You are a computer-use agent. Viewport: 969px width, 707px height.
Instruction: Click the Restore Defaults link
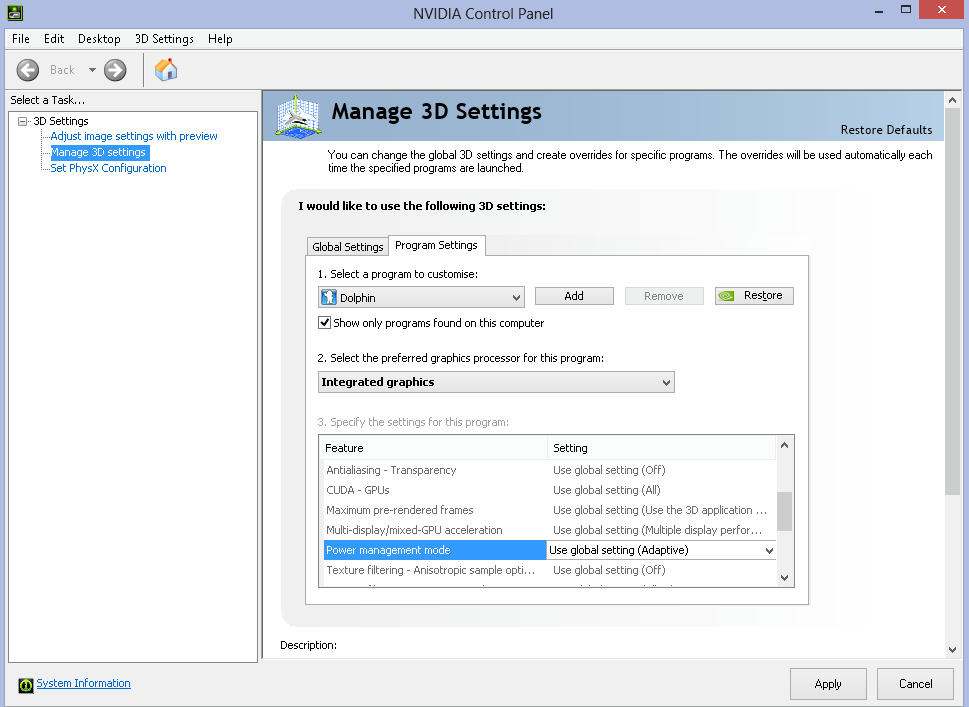point(886,130)
